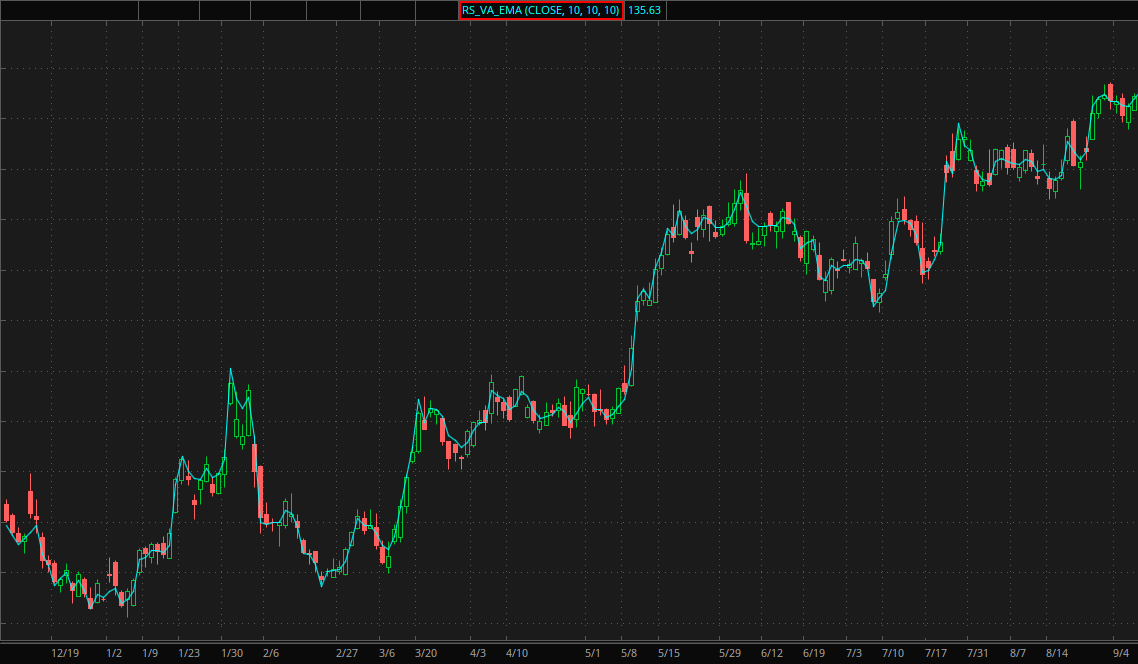The width and height of the screenshot is (1138, 664).
Task: Select the 1/2 date axis label
Action: 114,653
